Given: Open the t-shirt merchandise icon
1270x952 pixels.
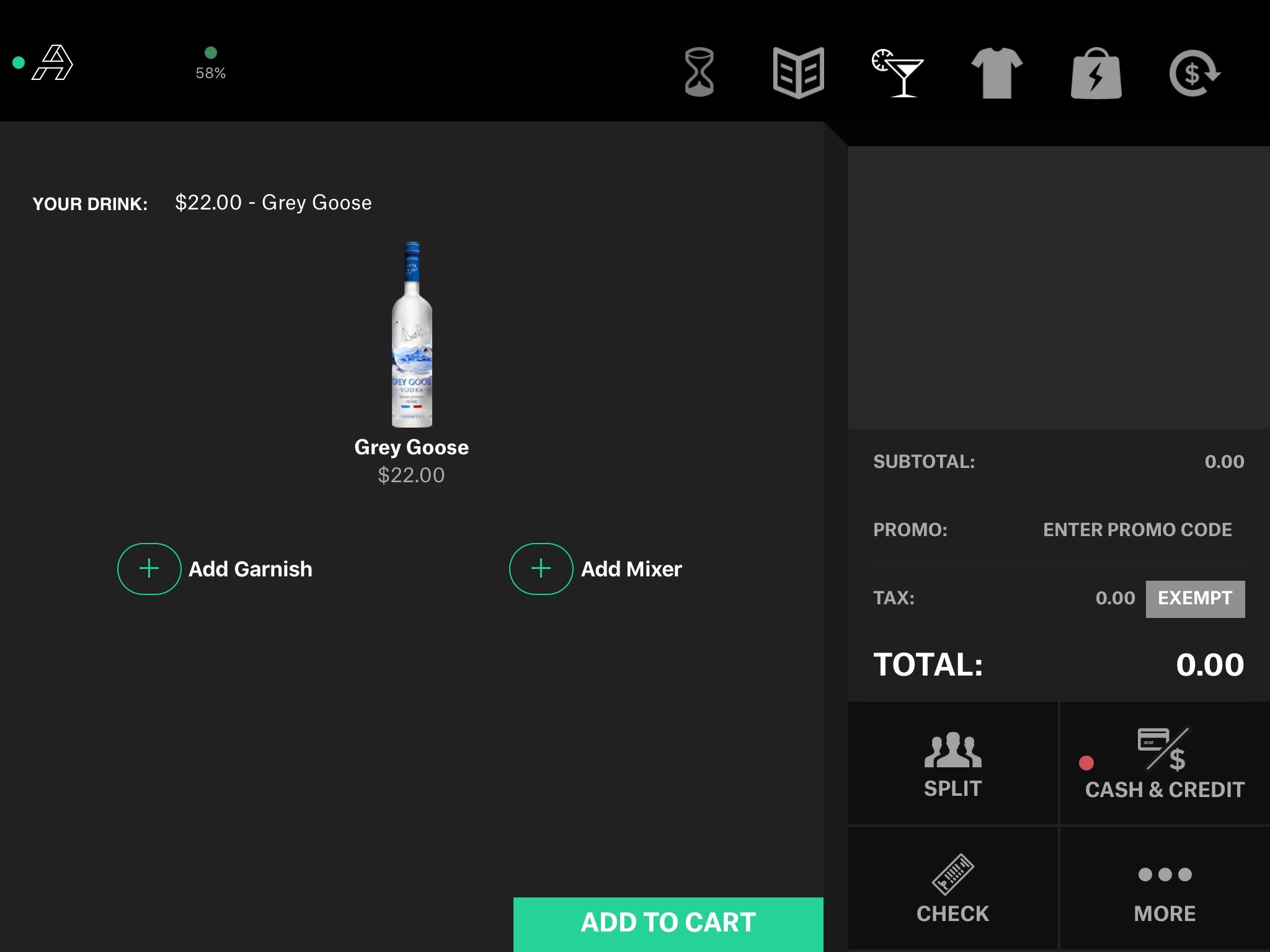Looking at the screenshot, I should click(997, 73).
